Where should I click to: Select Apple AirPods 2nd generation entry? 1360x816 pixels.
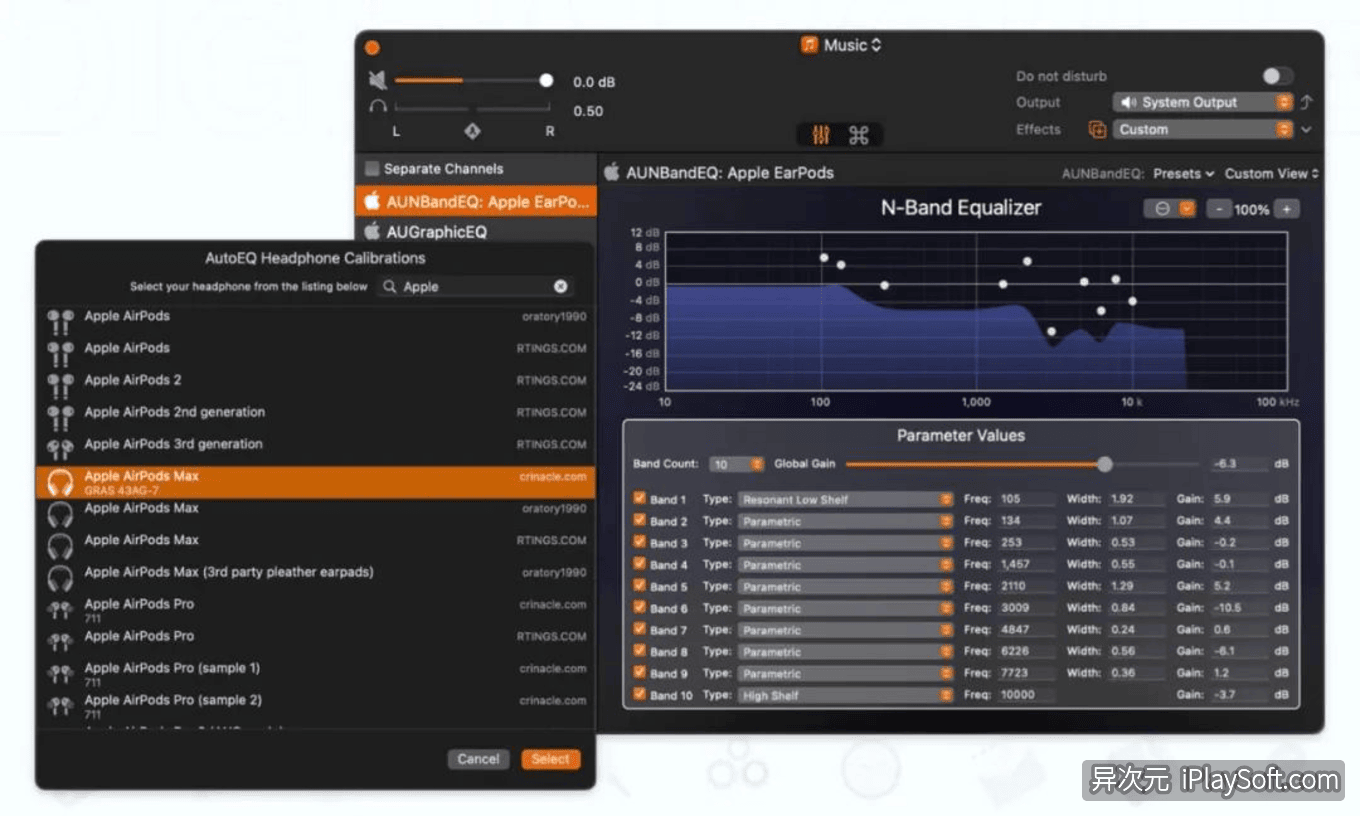coord(315,412)
